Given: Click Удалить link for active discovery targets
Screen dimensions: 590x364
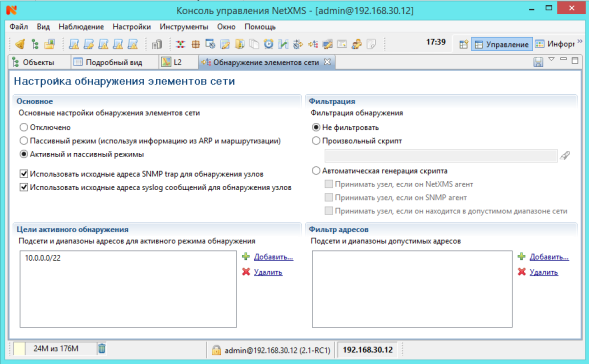Looking at the screenshot, I should 268,272.
